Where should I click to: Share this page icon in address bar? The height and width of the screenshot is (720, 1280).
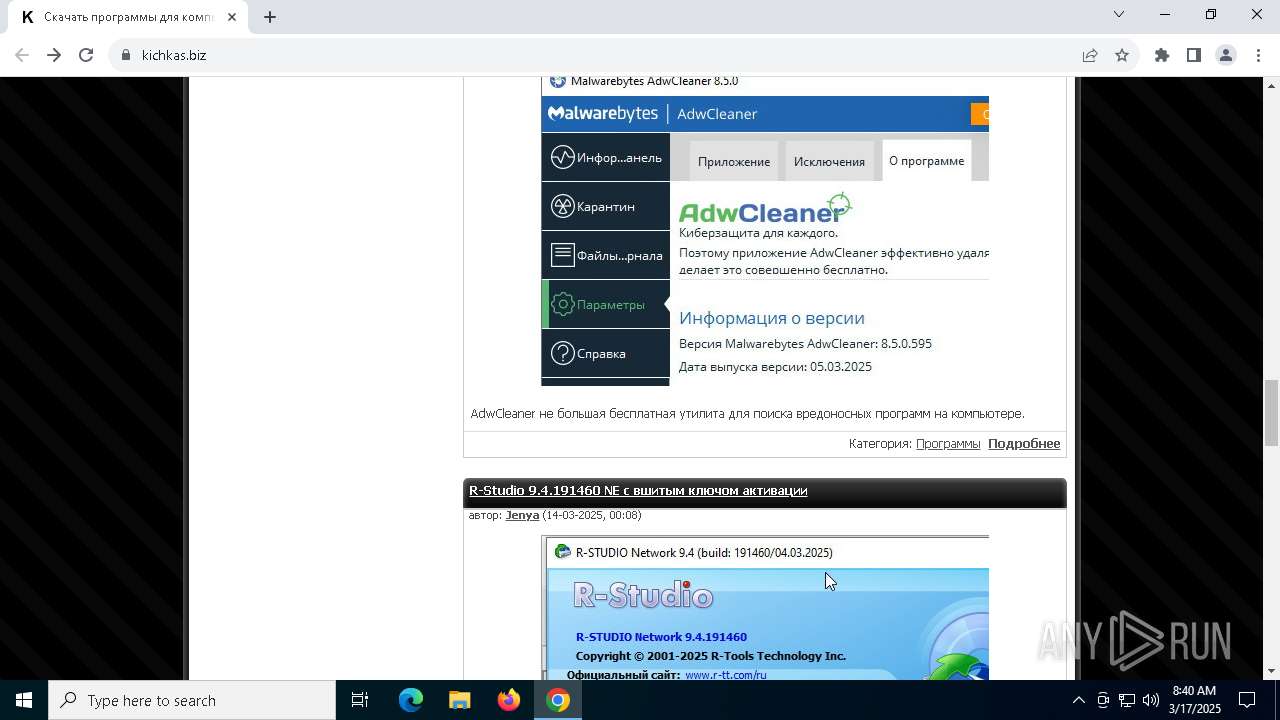1090,55
